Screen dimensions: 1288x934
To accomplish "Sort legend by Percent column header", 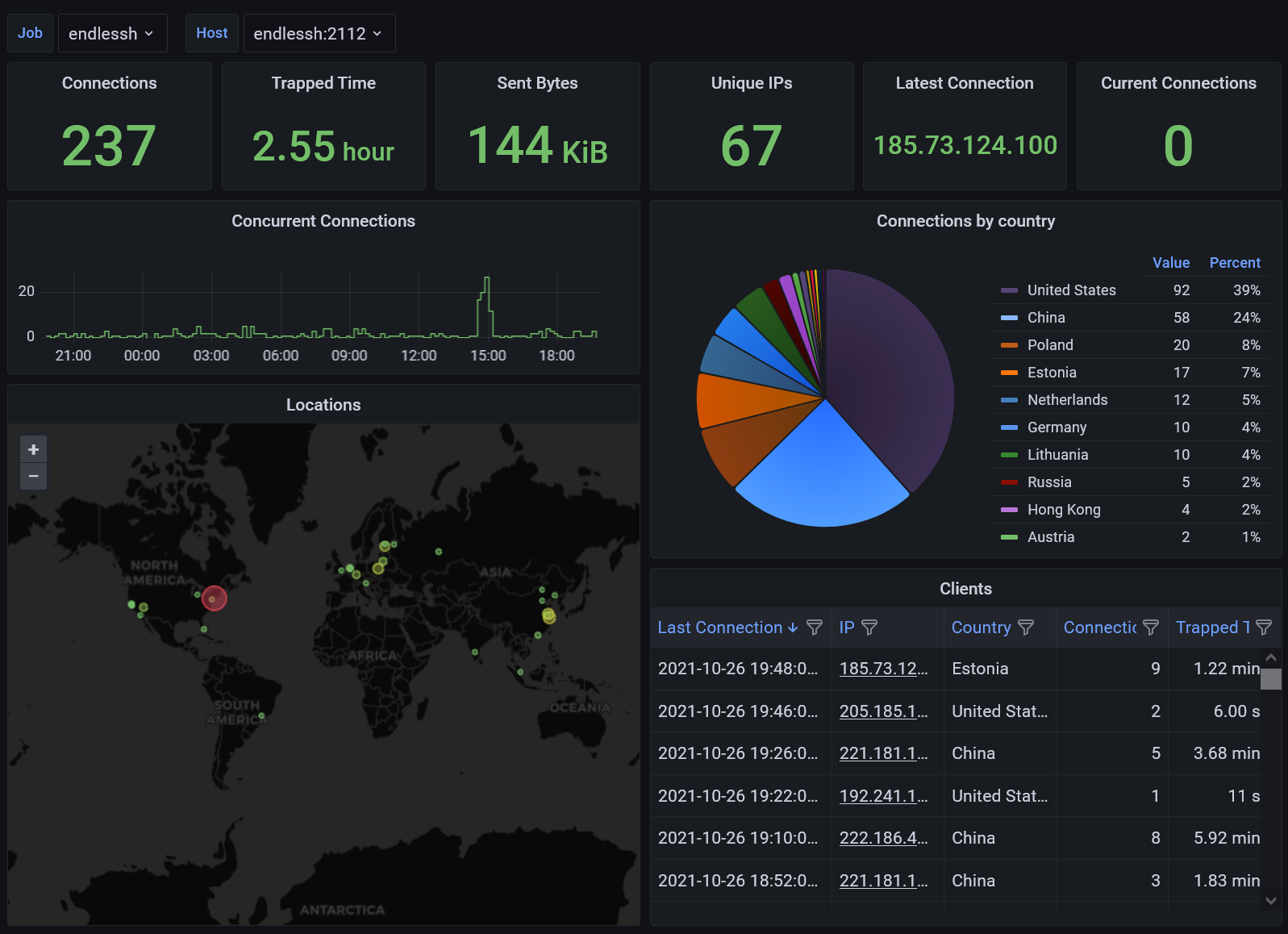I will click(1234, 263).
